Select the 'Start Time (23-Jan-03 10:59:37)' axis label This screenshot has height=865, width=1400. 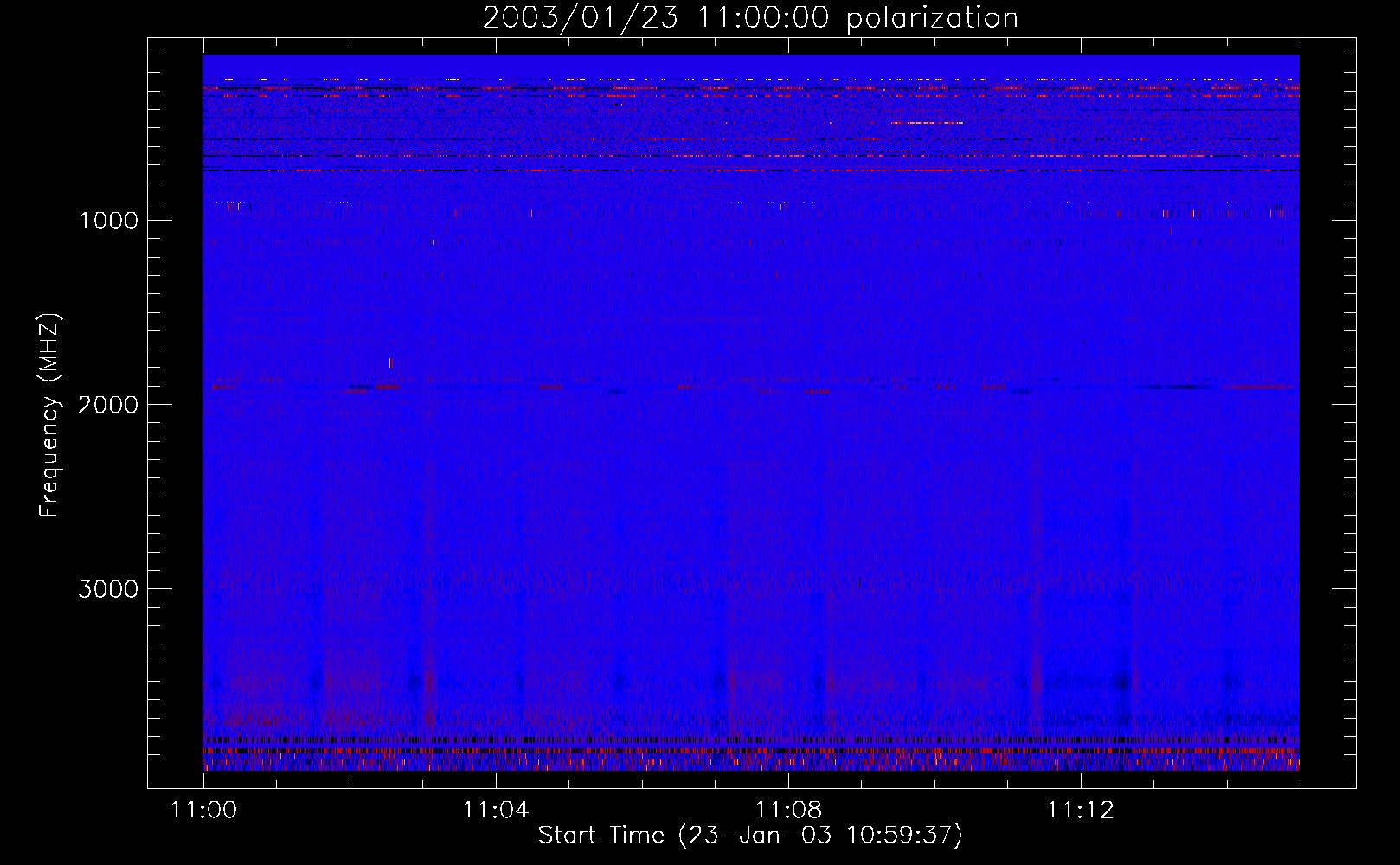click(750, 836)
